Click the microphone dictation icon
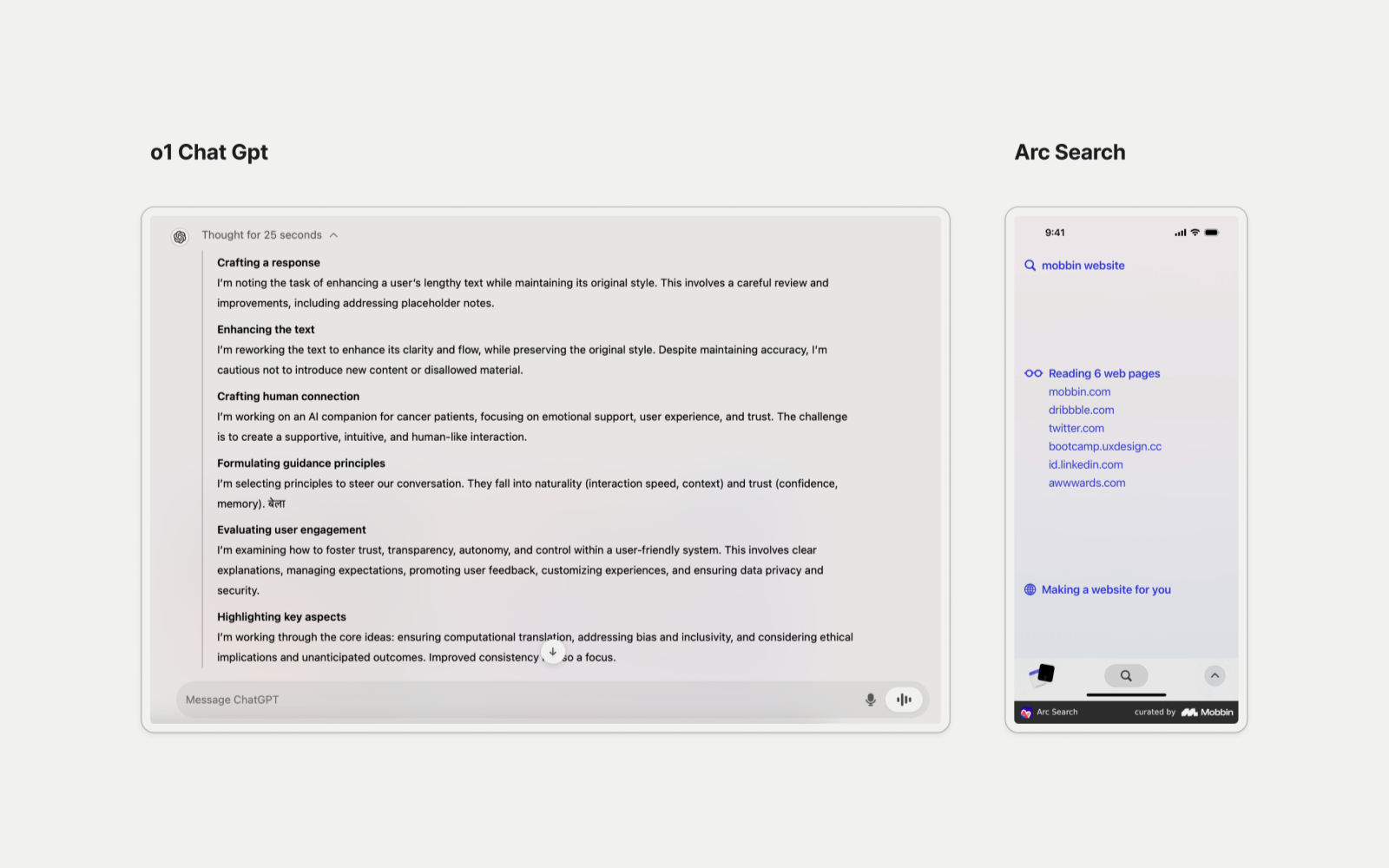 (x=871, y=700)
